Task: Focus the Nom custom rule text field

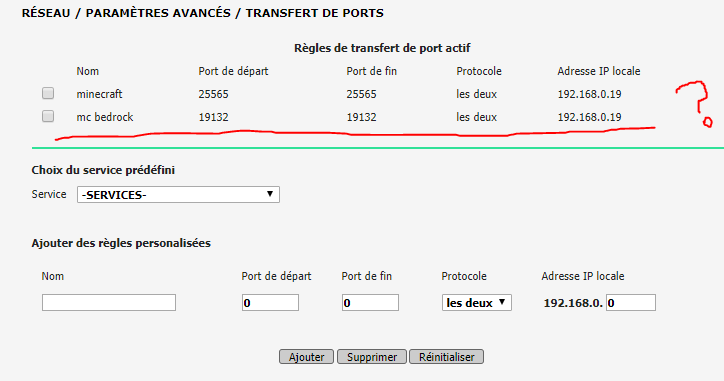Action: [x=109, y=302]
